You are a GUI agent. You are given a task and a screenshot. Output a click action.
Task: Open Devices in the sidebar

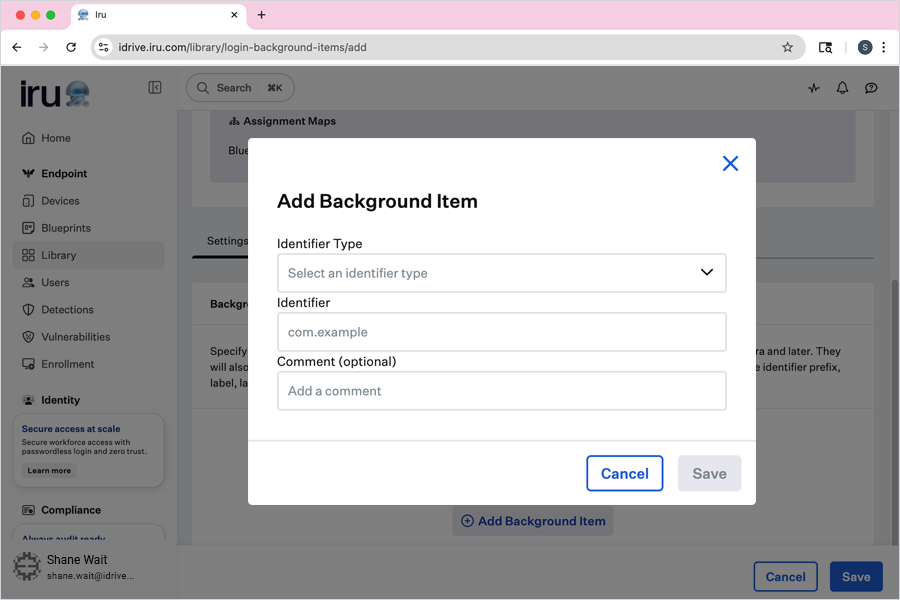point(60,201)
